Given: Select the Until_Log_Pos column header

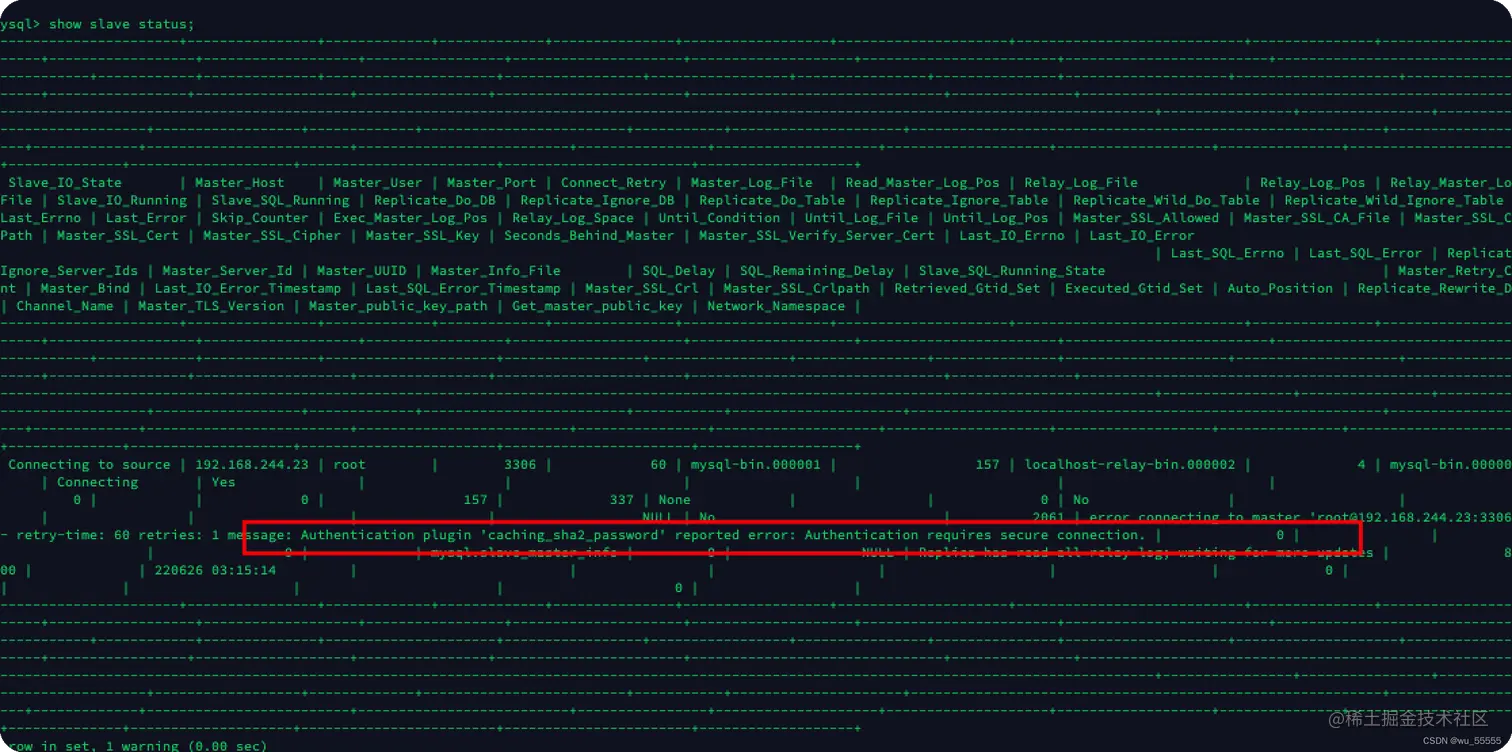Looking at the screenshot, I should pyautogui.click(x=995, y=218).
